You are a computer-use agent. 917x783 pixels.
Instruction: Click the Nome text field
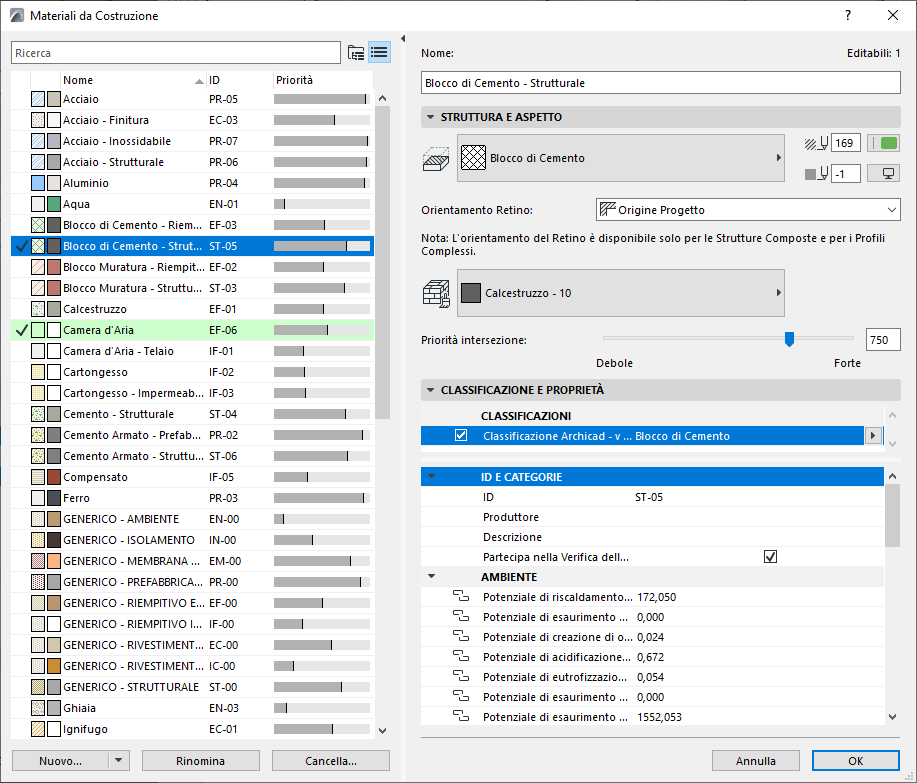point(660,83)
